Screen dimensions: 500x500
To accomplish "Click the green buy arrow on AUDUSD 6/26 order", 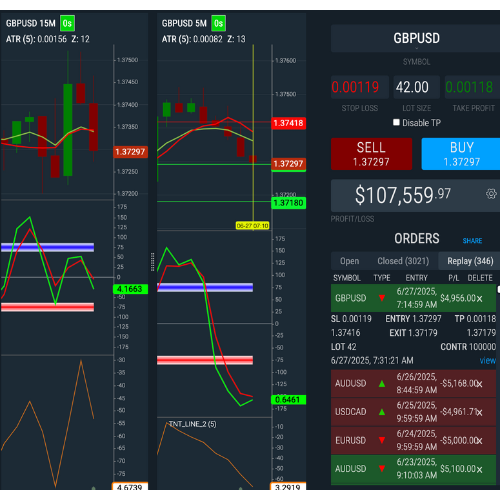I will pos(382,384).
